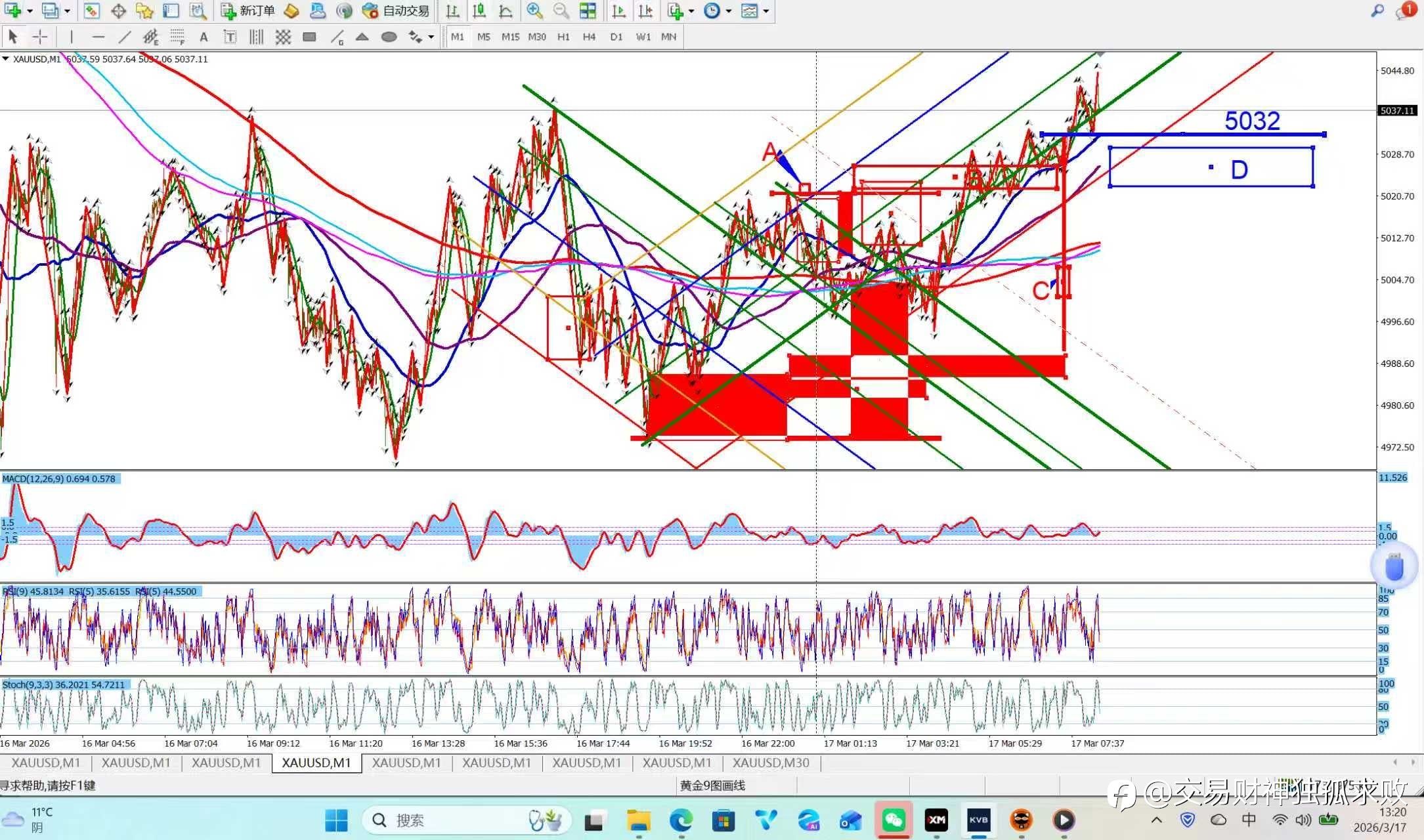
Task: Zoom out of the chart
Action: pos(560,10)
